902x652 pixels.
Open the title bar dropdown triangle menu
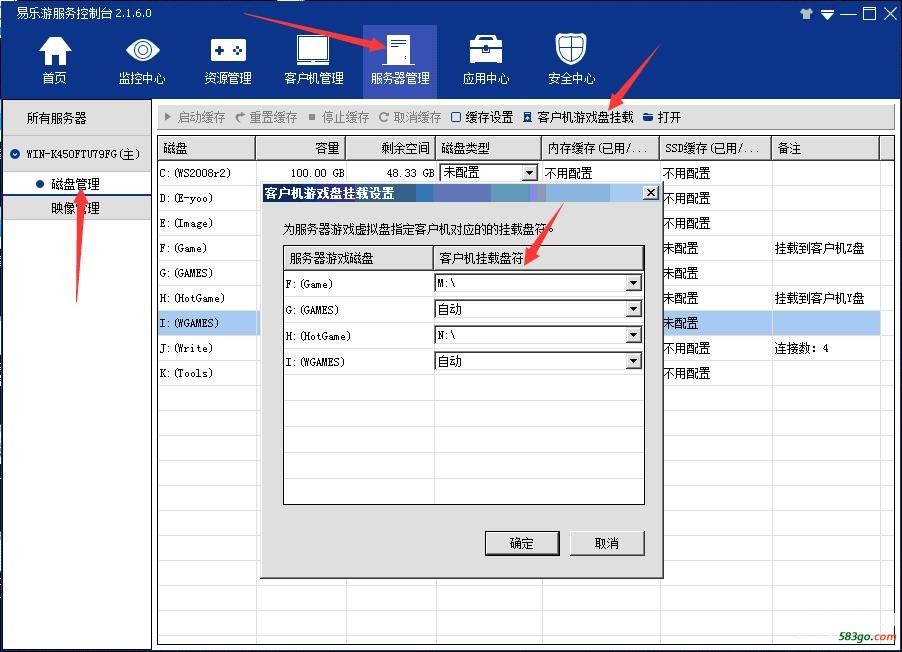[827, 15]
